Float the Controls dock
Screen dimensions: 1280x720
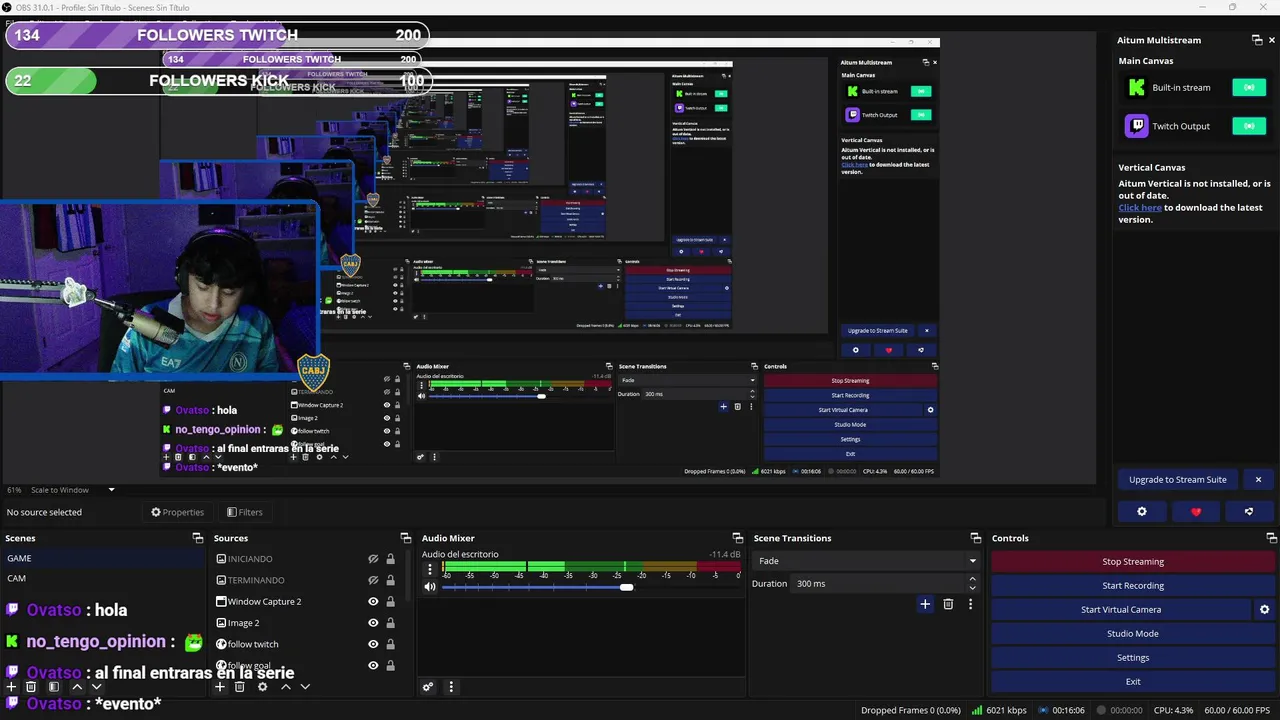pos(1272,538)
